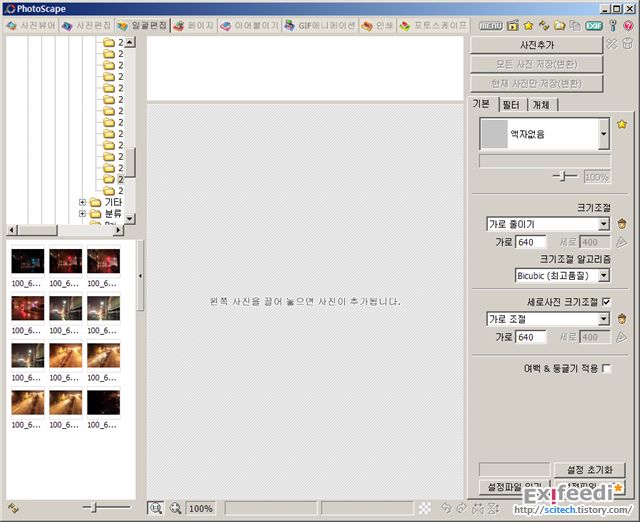Click the 설정파일 열기 button
This screenshot has width=640, height=522.
click(514, 487)
